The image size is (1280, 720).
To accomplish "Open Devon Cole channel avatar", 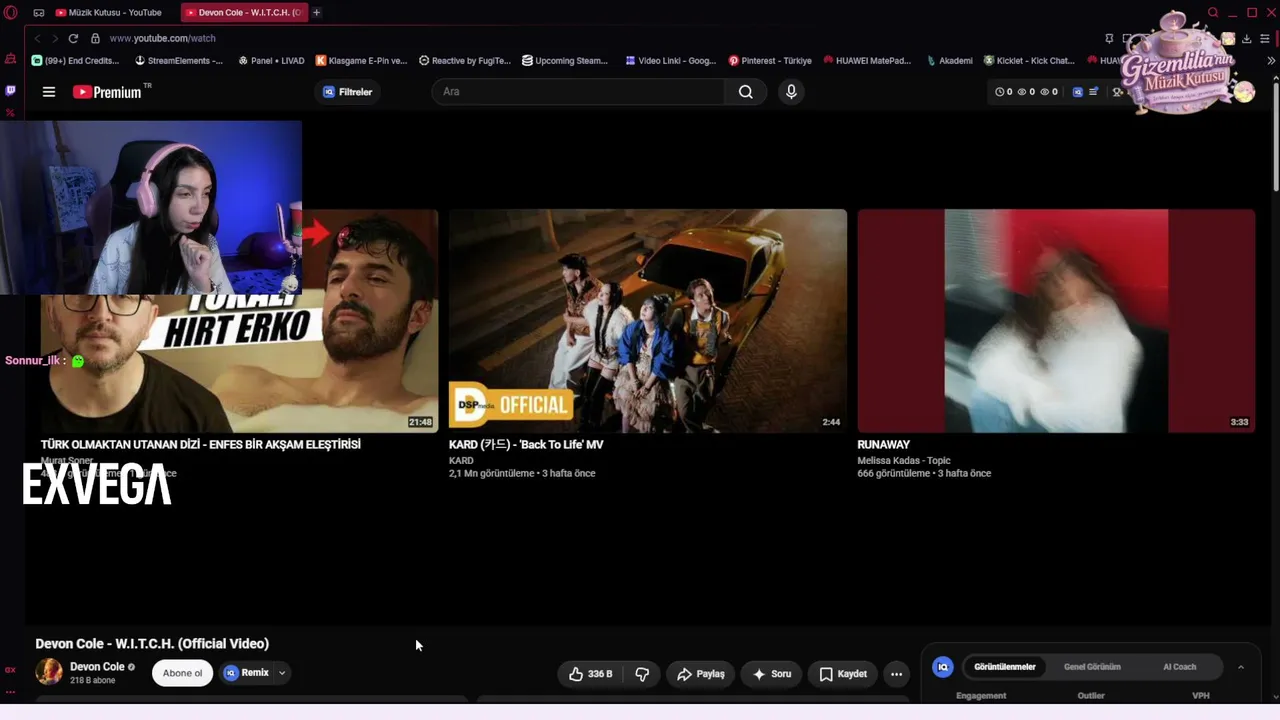I will [x=49, y=672].
